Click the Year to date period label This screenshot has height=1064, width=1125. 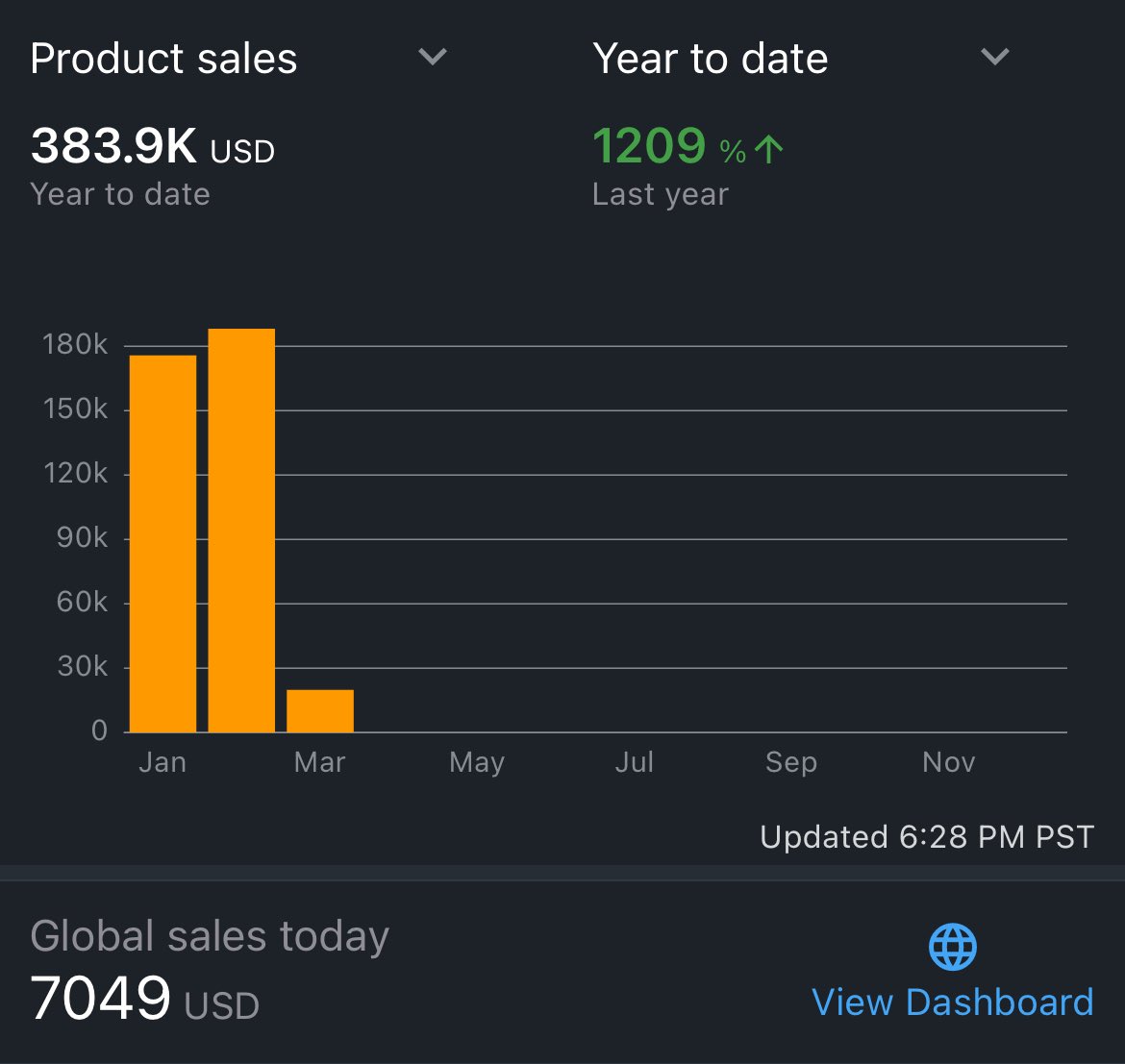(x=710, y=60)
